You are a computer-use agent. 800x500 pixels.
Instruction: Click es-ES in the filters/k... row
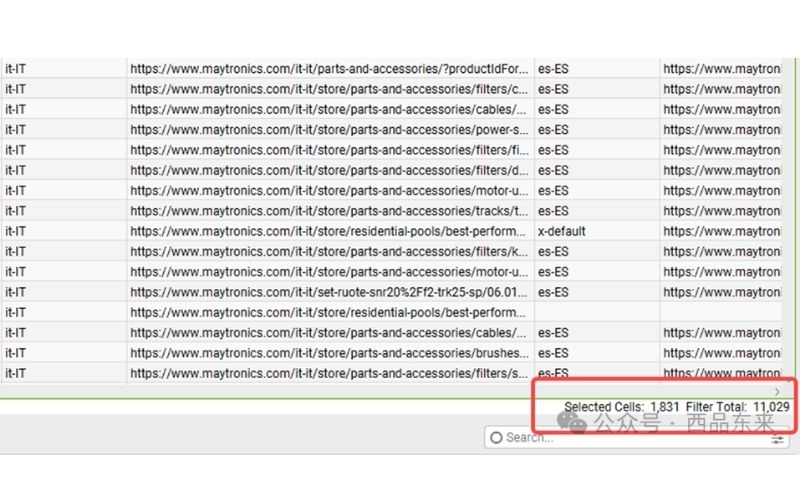(x=553, y=252)
